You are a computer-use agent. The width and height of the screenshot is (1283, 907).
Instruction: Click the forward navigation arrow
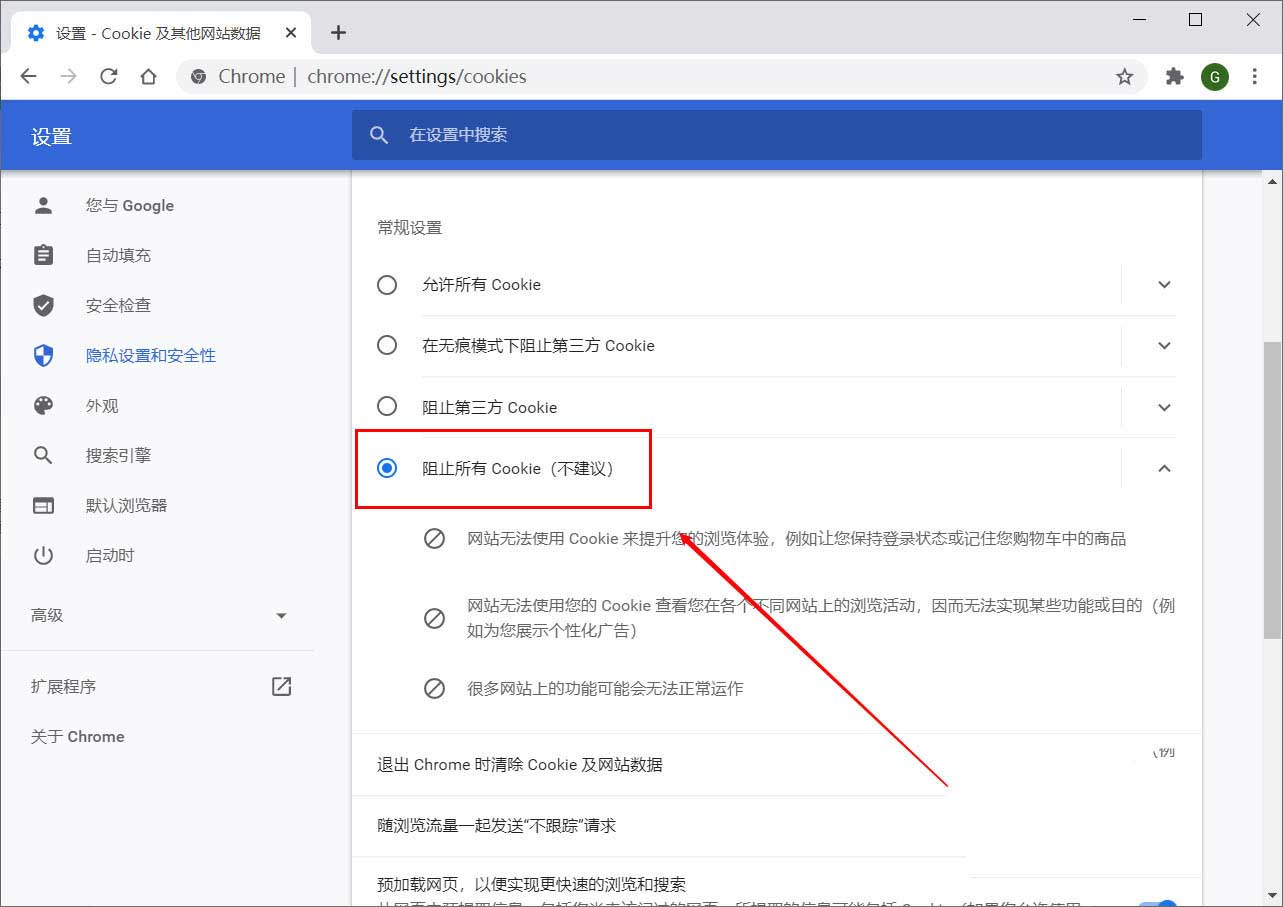coord(68,77)
